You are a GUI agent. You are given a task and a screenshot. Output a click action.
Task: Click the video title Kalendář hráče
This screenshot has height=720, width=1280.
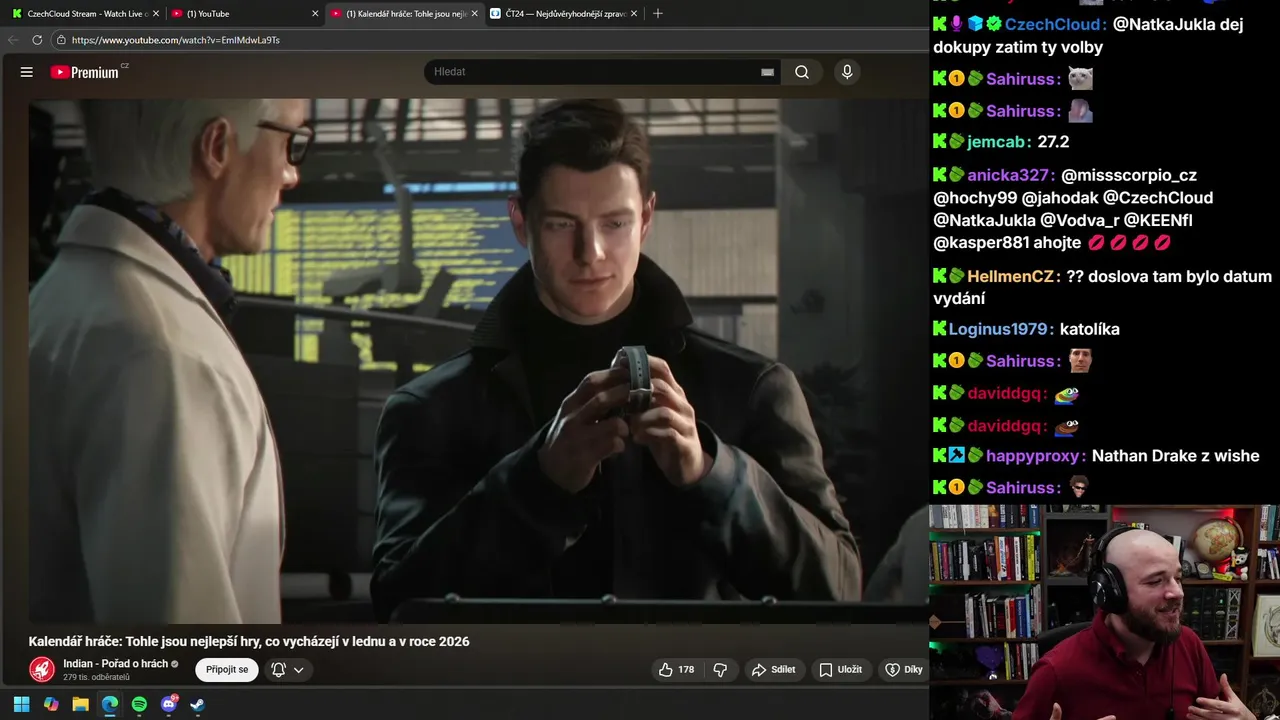click(249, 641)
